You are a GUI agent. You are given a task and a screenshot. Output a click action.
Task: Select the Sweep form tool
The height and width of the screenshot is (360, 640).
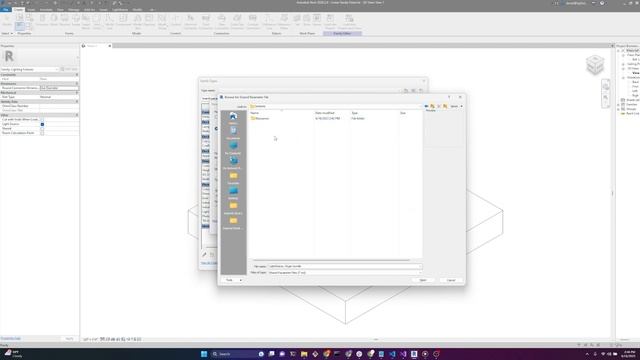point(76,20)
